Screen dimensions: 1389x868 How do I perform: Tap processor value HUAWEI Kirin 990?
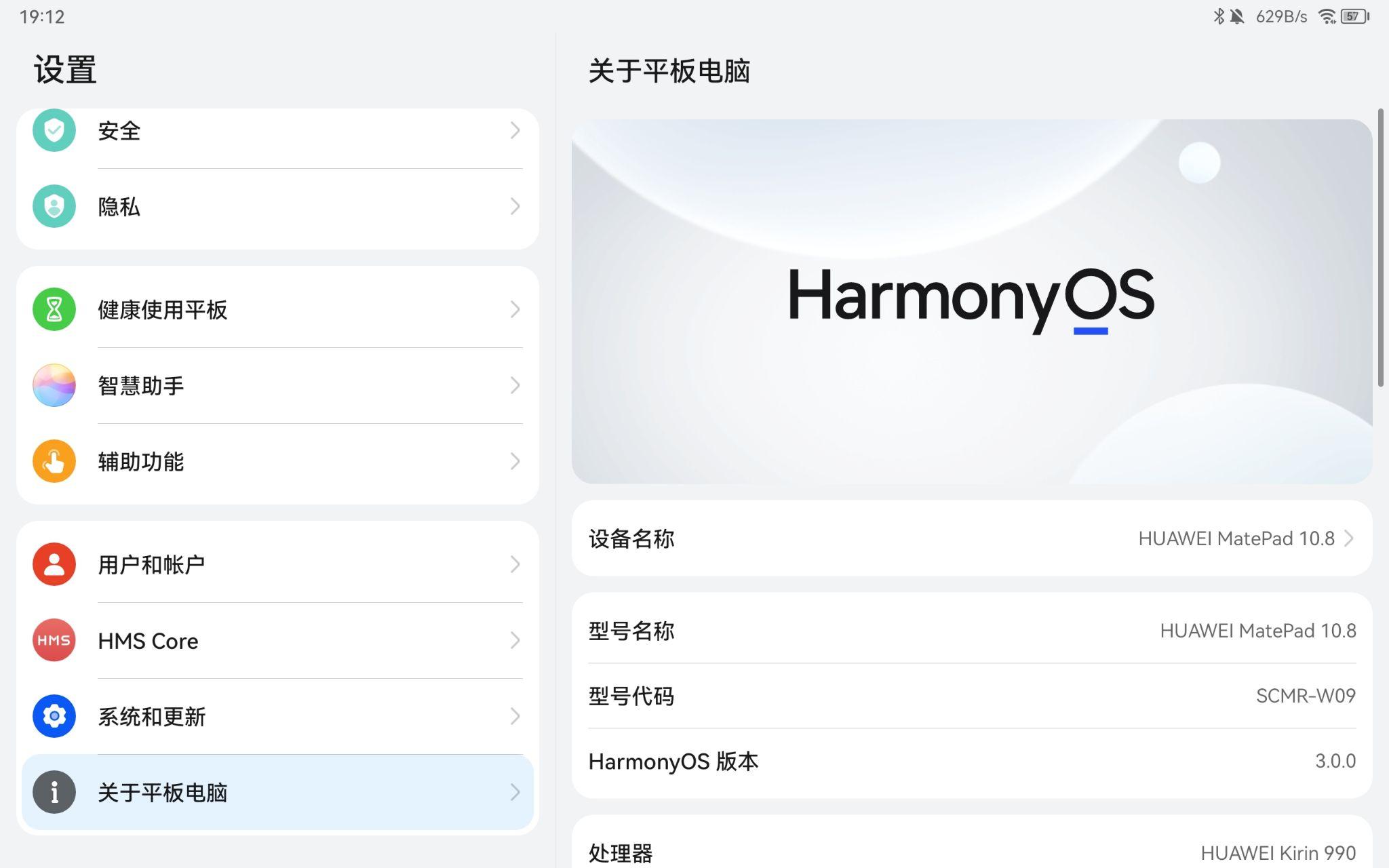[1278, 853]
